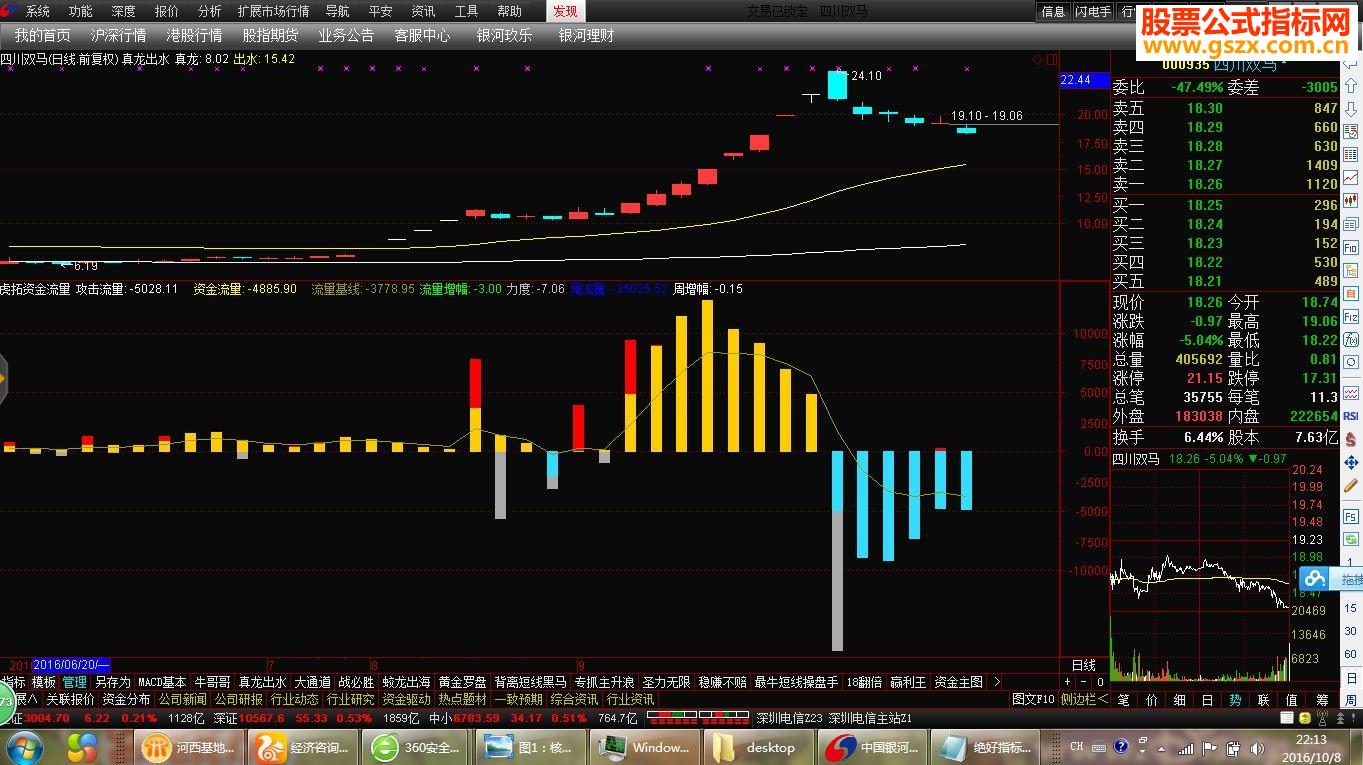Open the 工具 menu
The image size is (1363, 765).
point(466,11)
